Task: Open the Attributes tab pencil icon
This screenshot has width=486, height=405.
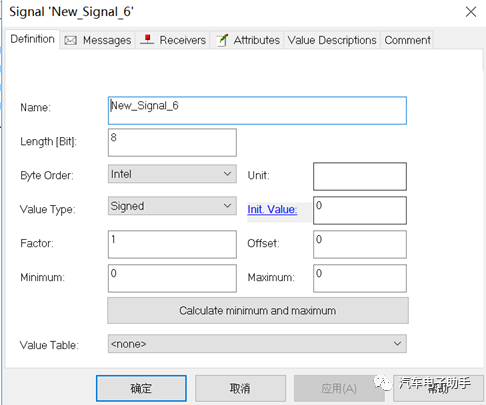Action: click(x=222, y=40)
